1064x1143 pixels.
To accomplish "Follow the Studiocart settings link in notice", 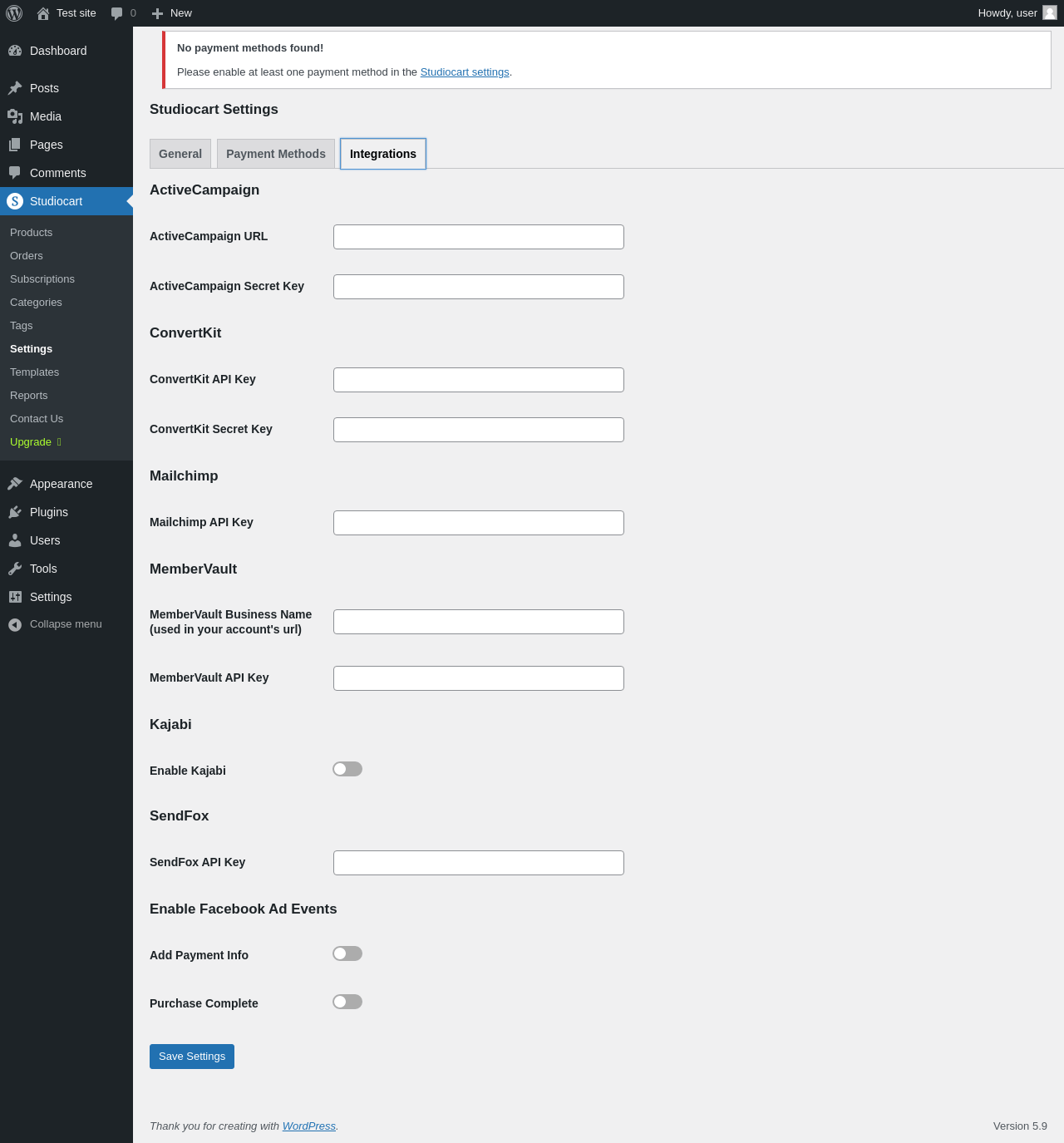I will tap(465, 72).
